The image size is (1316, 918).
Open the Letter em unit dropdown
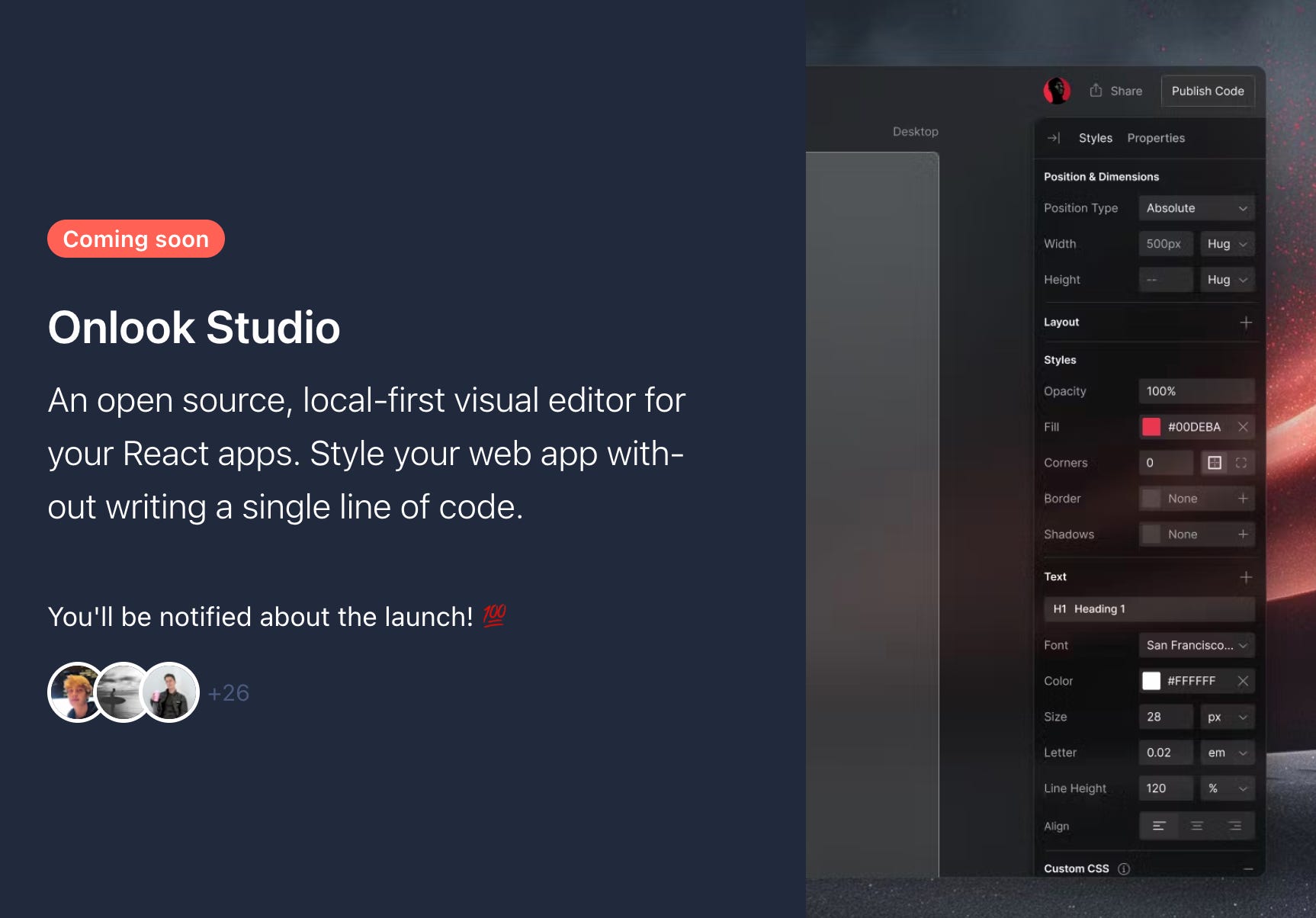tap(1228, 753)
